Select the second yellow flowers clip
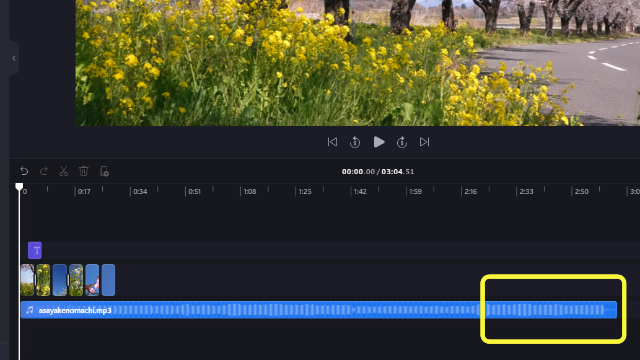This screenshot has width=640, height=360. pyautogui.click(x=43, y=280)
